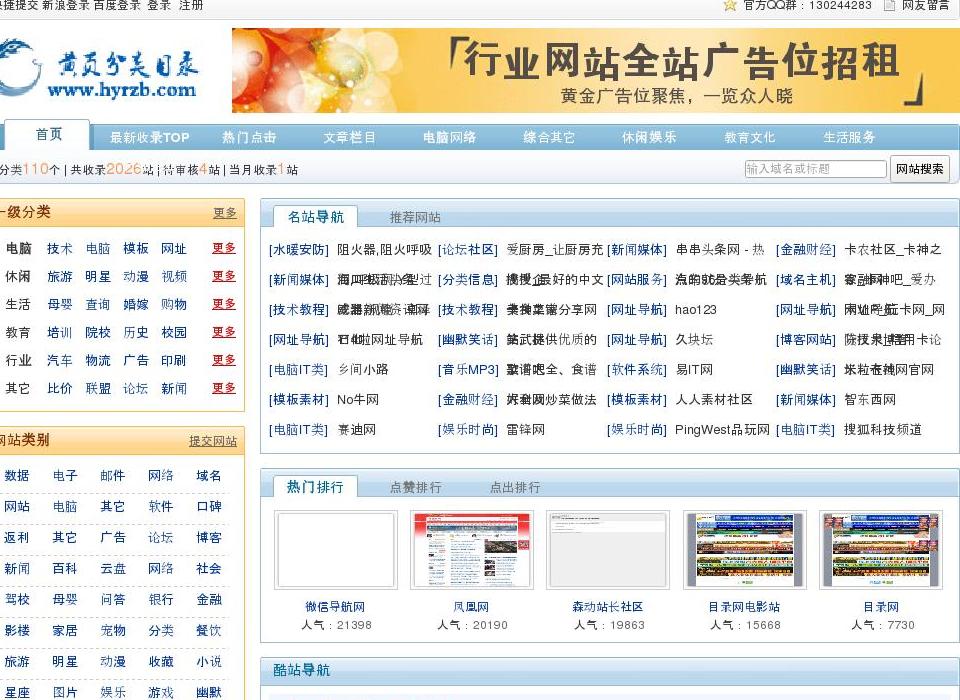The image size is (960, 700).
Task: Open 休闲娱乐 in the navigation bar
Action: [649, 138]
